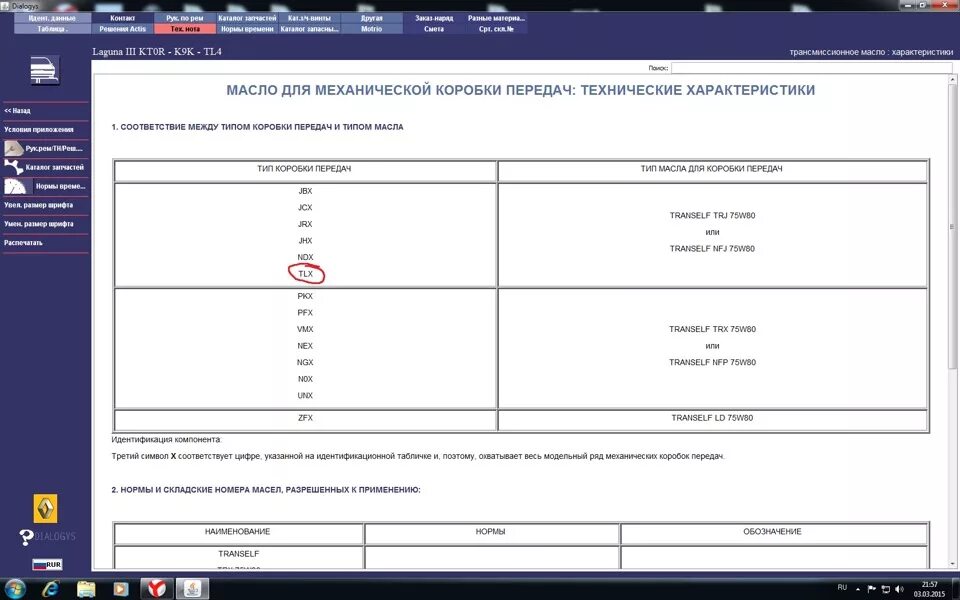Screen dimensions: 960x600
Task: Click the ОБОЗНАЧЕНИЕ column header
Action: (x=772, y=531)
